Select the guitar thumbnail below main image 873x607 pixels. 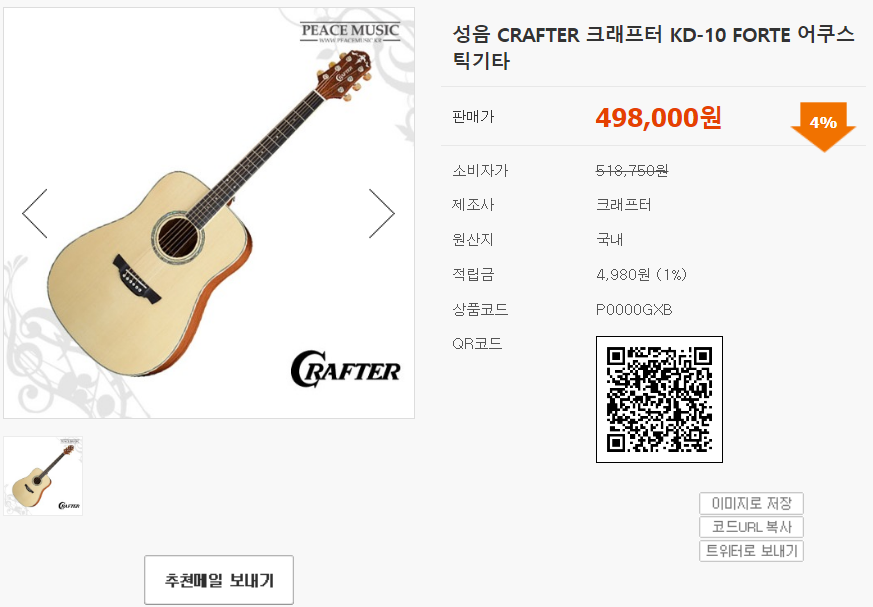(x=43, y=476)
